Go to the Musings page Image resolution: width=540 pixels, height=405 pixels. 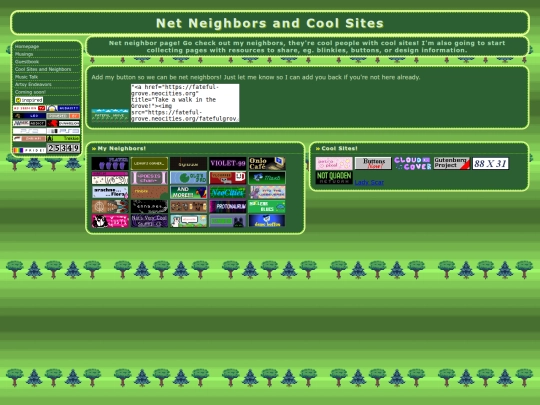tap(24, 54)
